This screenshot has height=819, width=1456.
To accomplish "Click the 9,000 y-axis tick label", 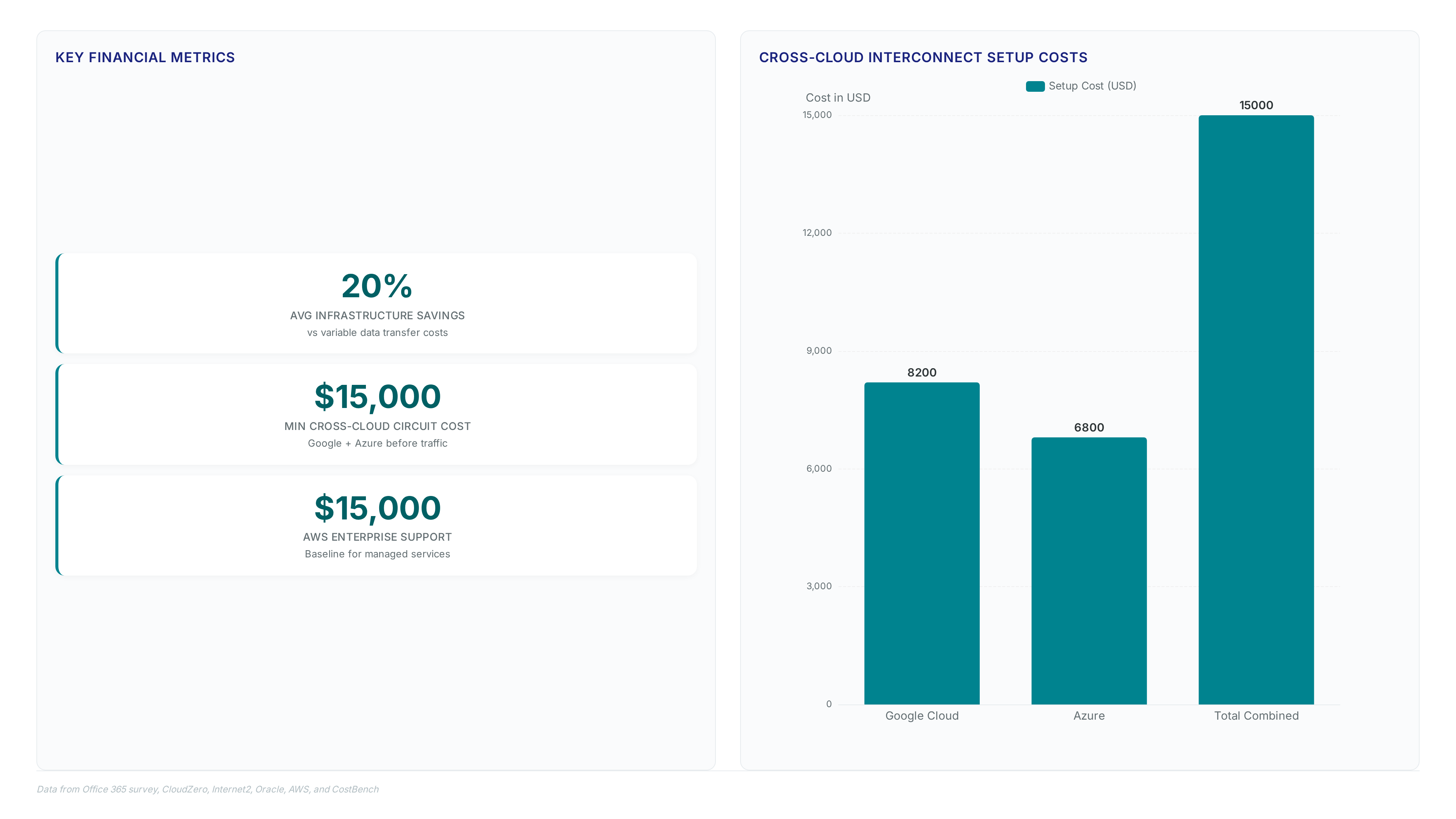I will [x=819, y=350].
